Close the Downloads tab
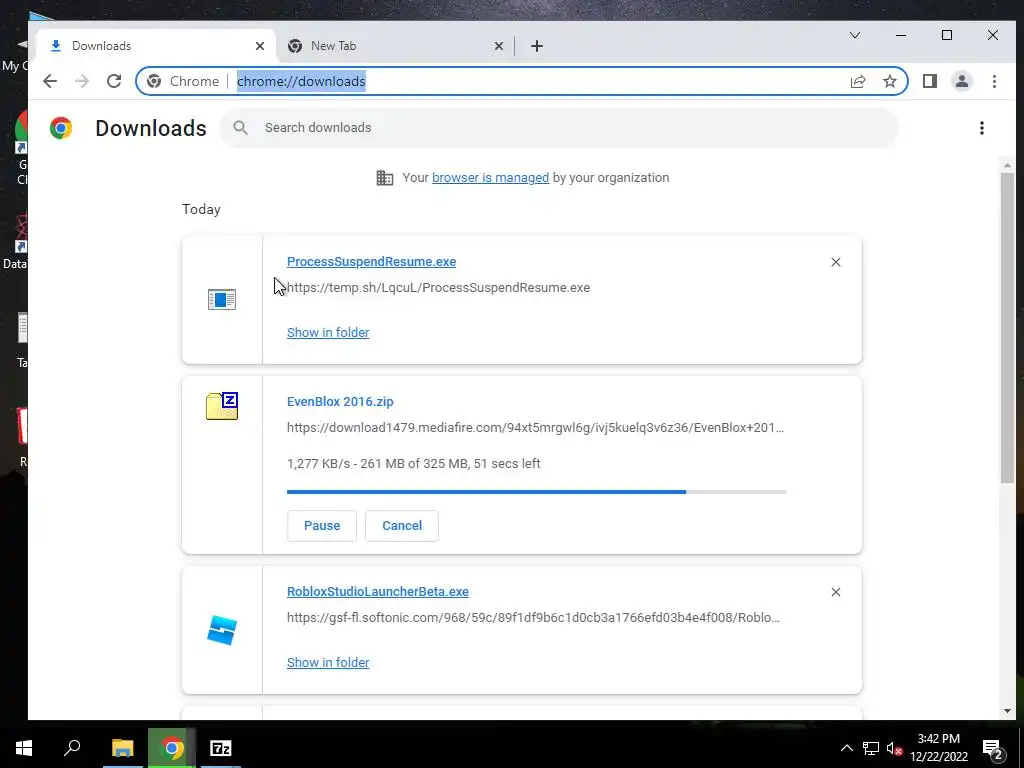 pyautogui.click(x=260, y=46)
